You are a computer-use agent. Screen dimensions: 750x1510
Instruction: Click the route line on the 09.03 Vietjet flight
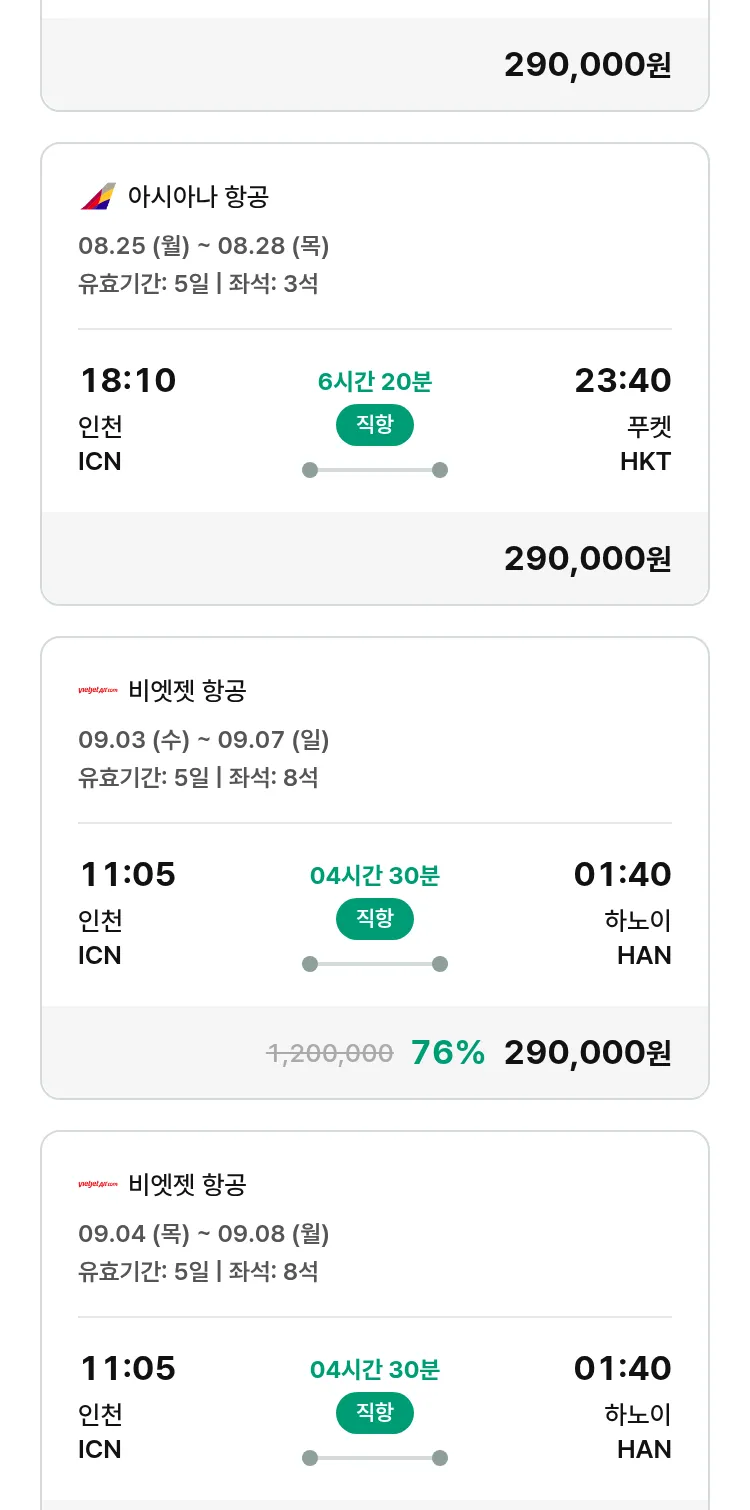[374, 964]
